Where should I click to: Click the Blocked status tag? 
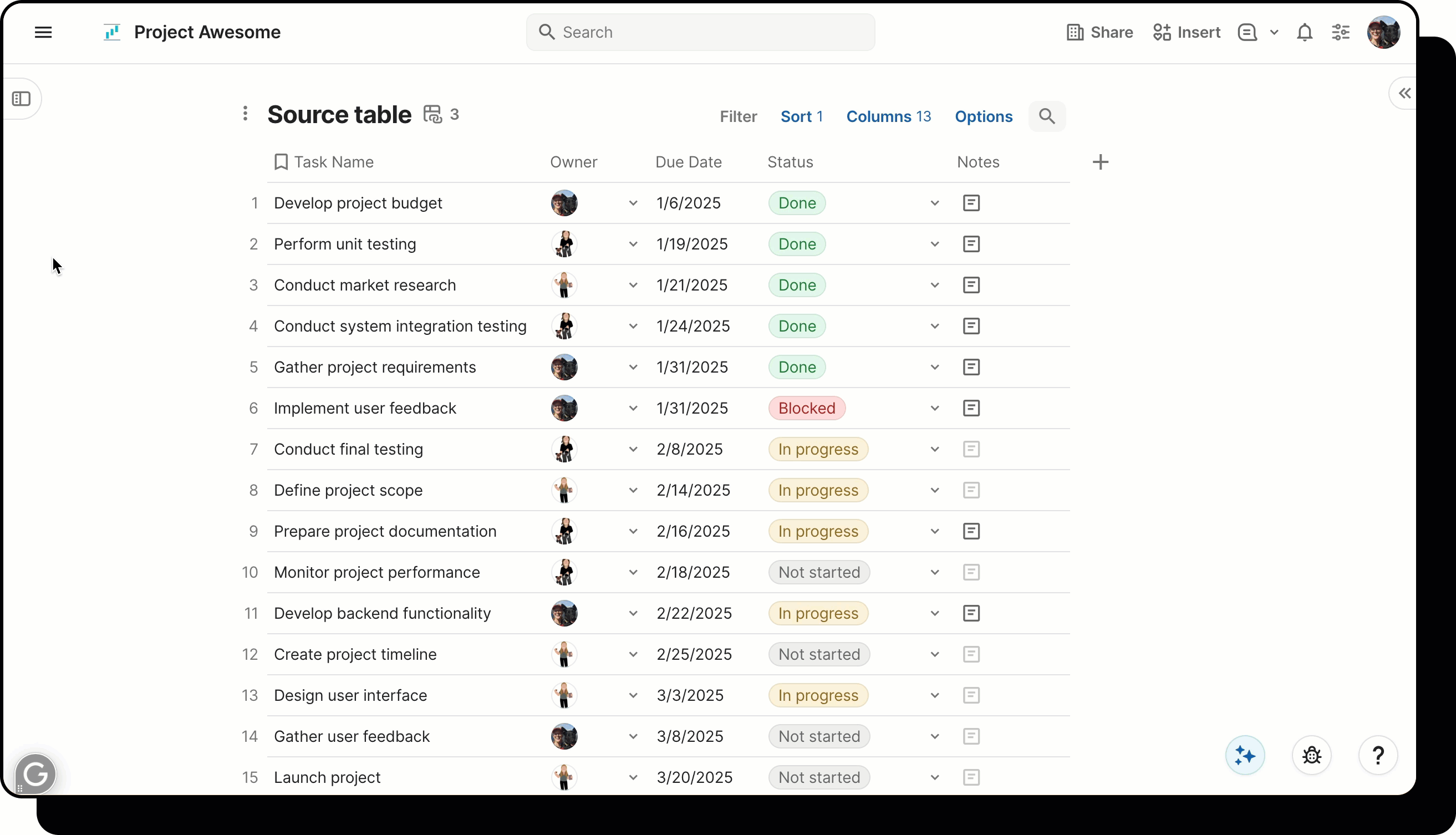click(806, 408)
